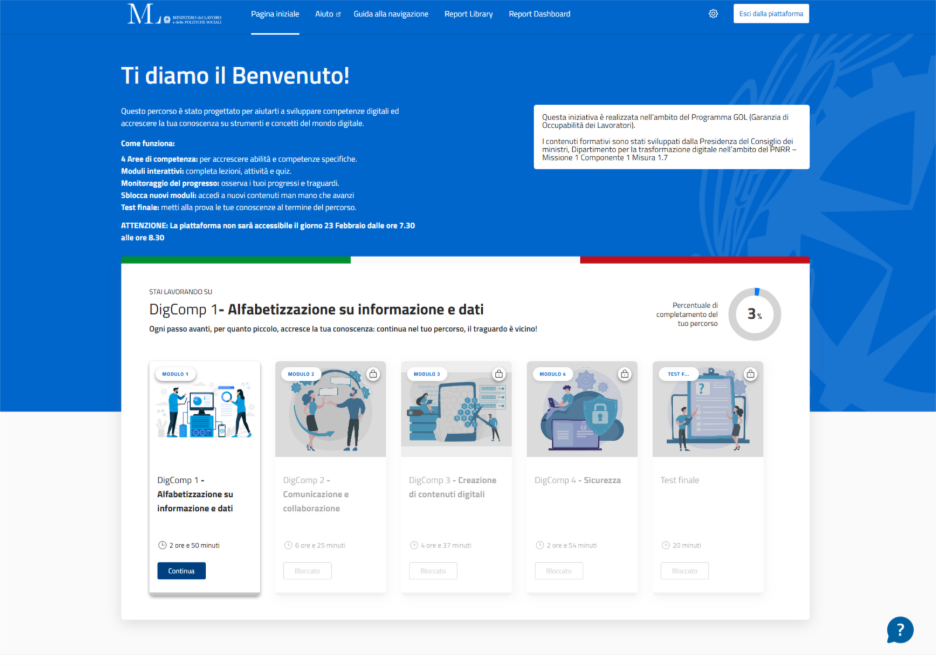Click Bloccato button on Test finale card

point(685,571)
